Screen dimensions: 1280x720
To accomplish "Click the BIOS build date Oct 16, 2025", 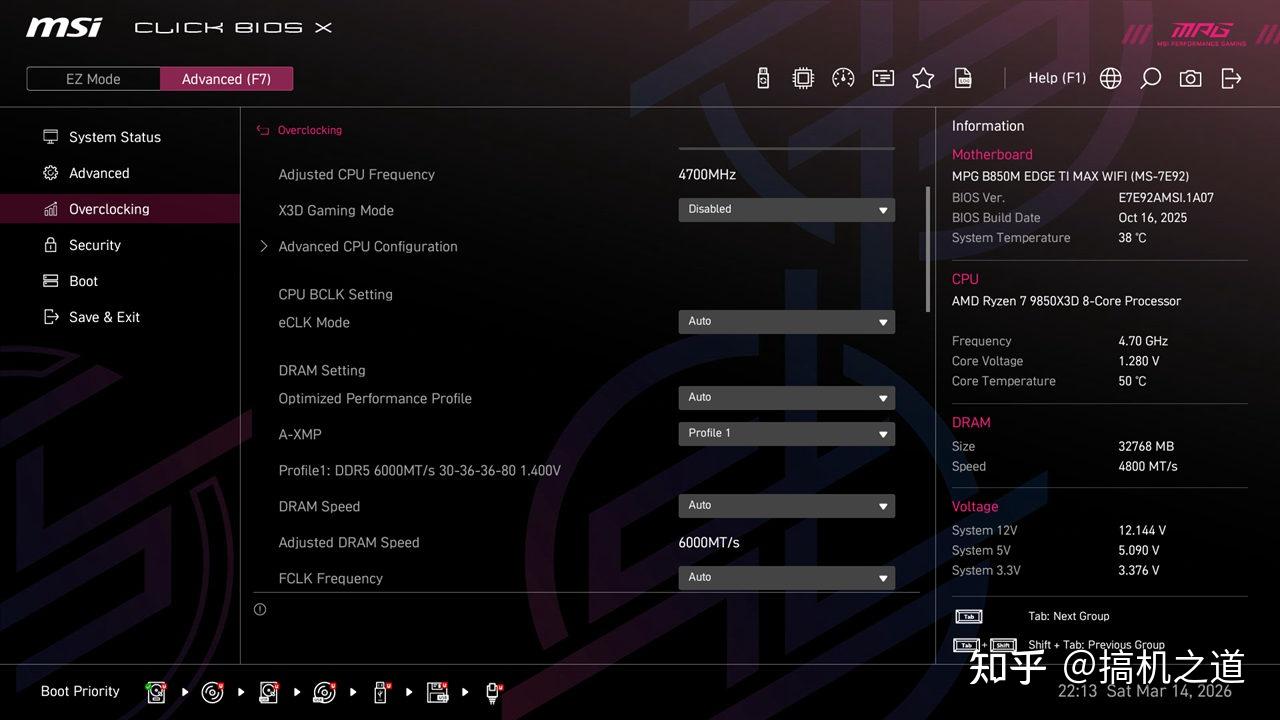I will coord(1153,218).
